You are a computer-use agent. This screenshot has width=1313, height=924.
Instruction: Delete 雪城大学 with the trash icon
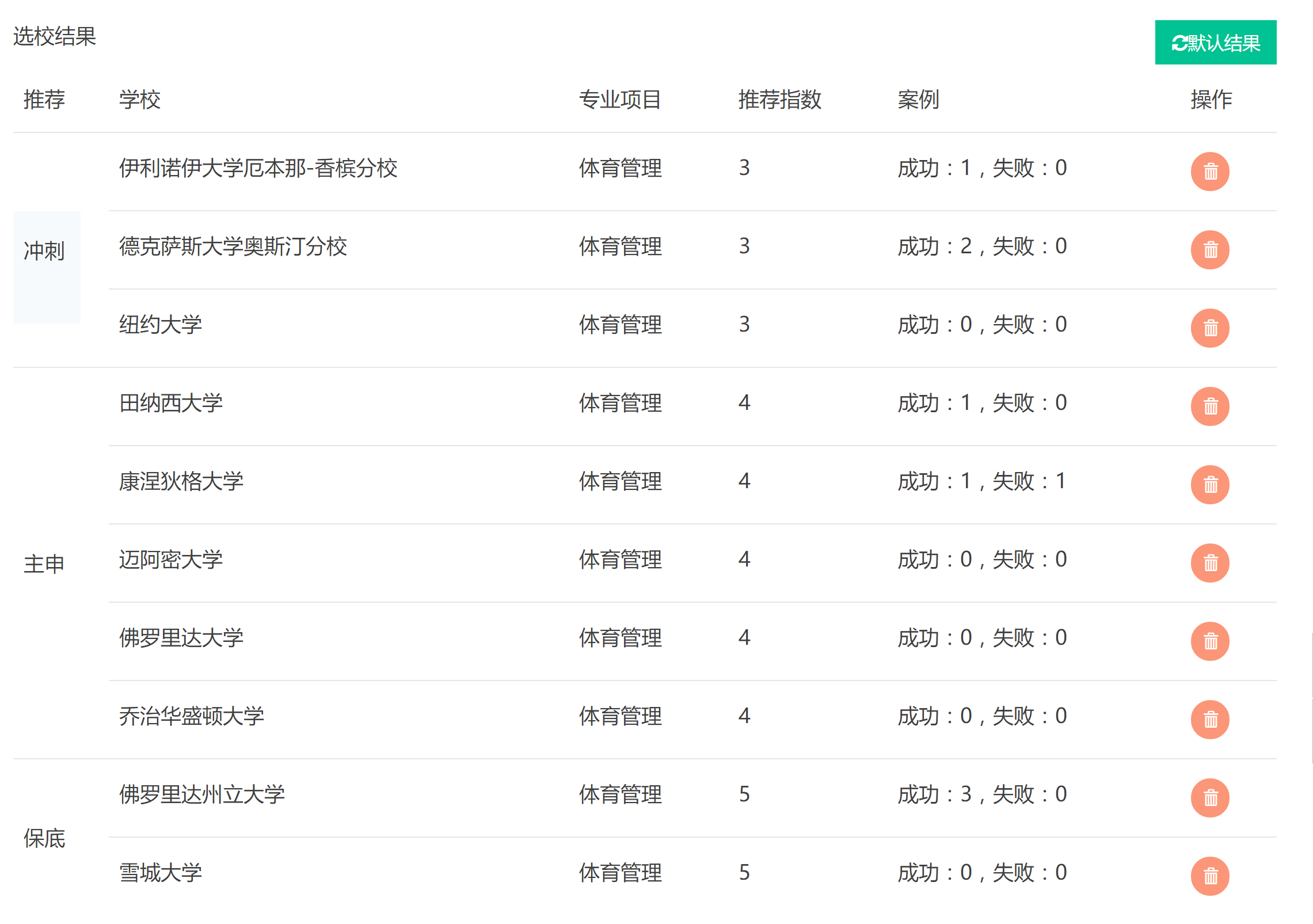[1210, 876]
